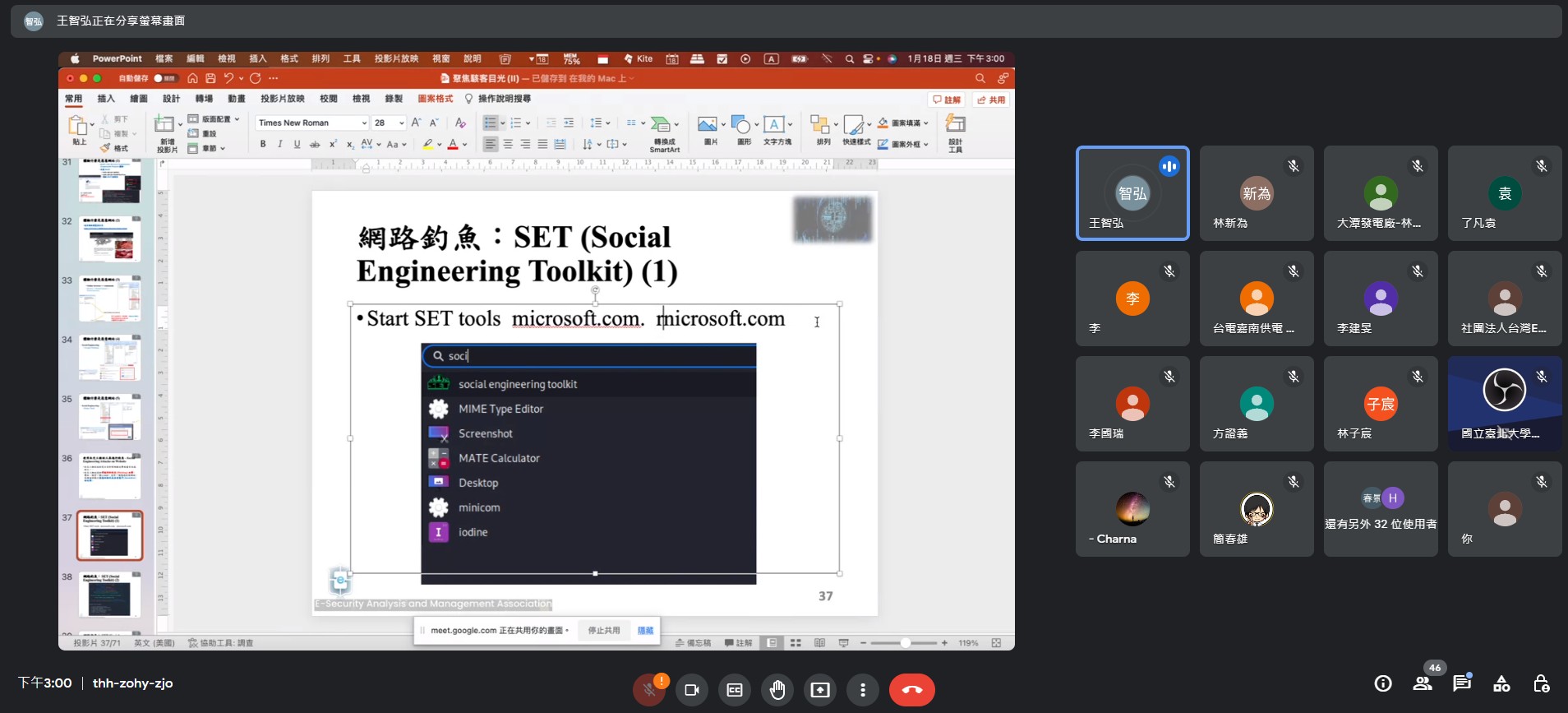The width and height of the screenshot is (1568, 713).
Task: Open the activities panel
Action: [1501, 683]
